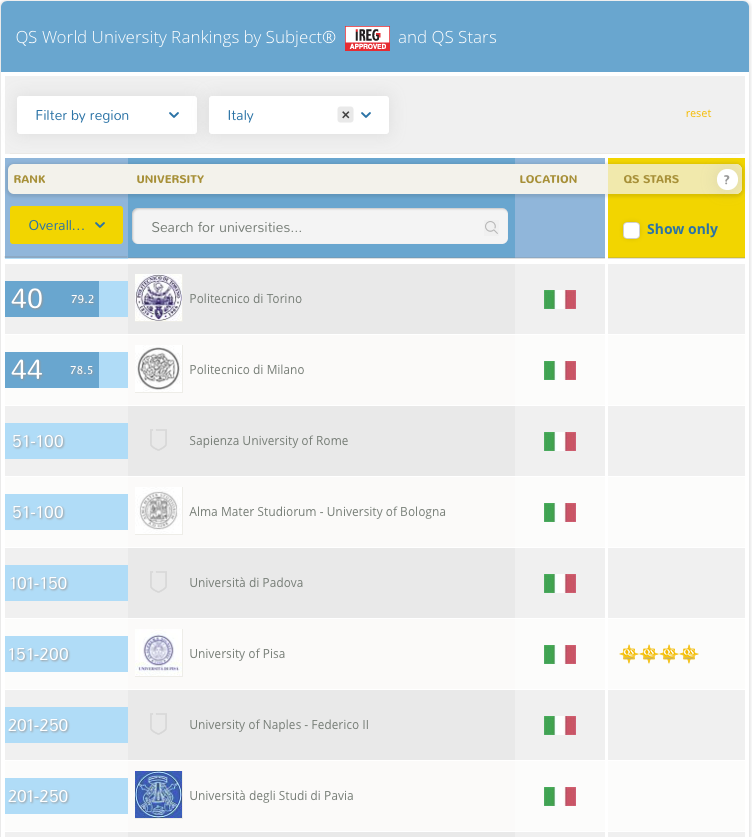Click the 101-150 rank cell
Screen dimensions: 752x837
(x=66, y=583)
